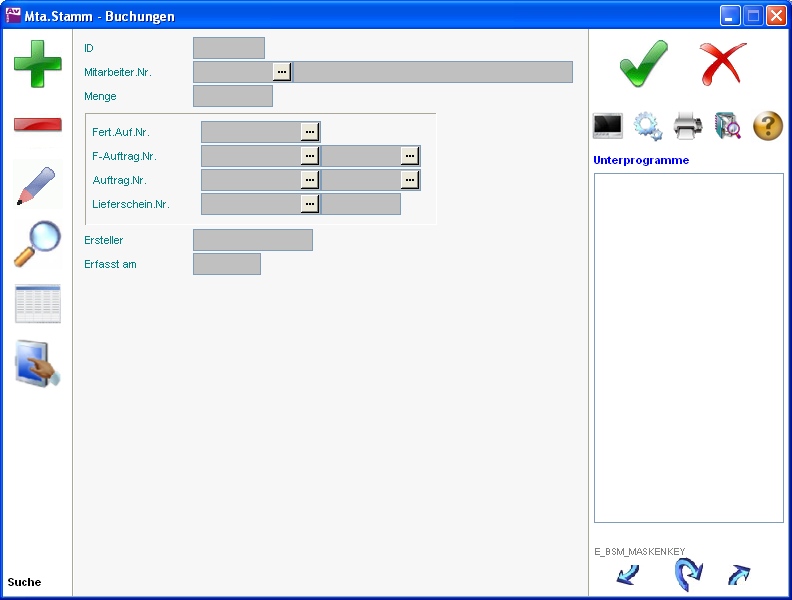Open the table list view icon

[37, 304]
